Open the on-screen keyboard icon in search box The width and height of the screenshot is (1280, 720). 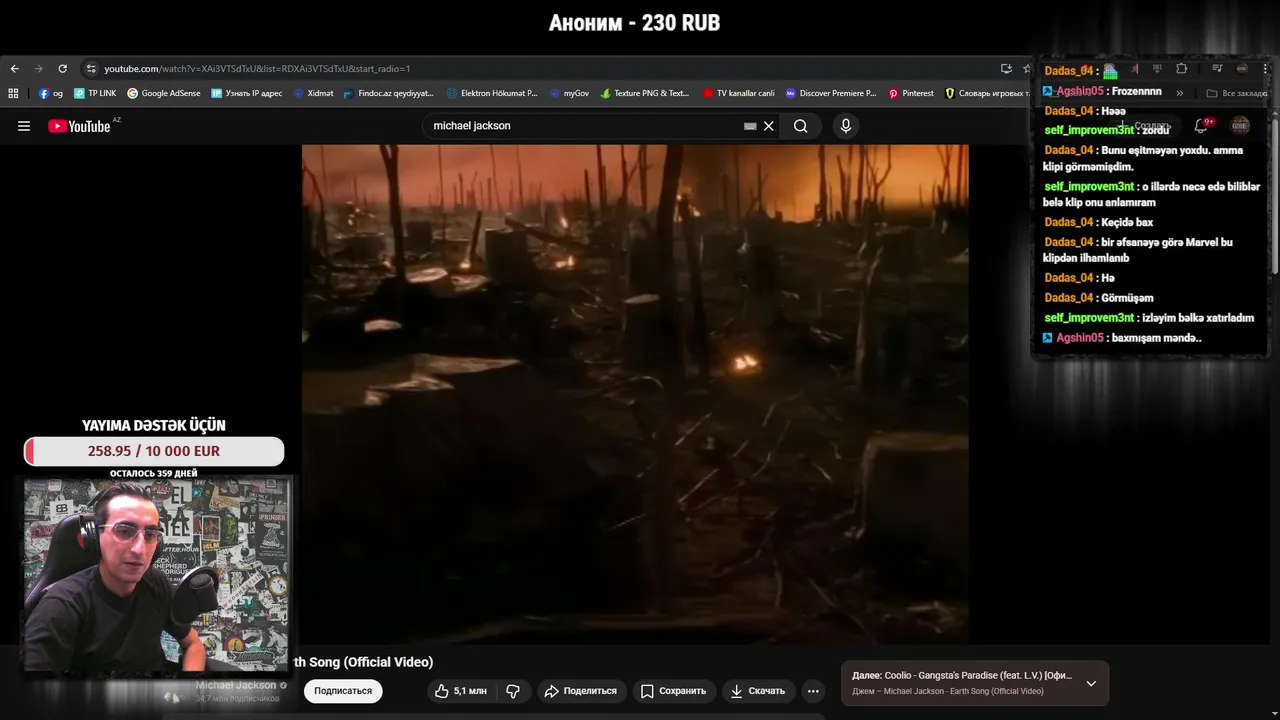(750, 126)
